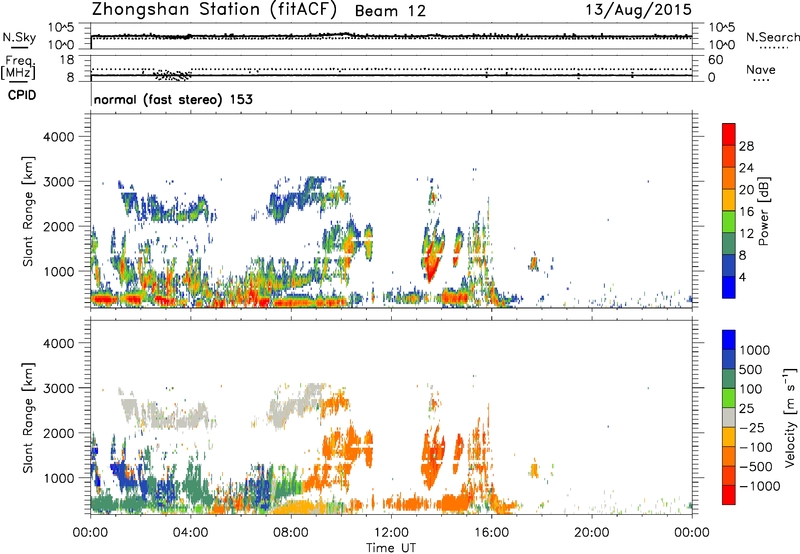Click the 'Nave' legend label
800x554 pixels.
coord(760,70)
